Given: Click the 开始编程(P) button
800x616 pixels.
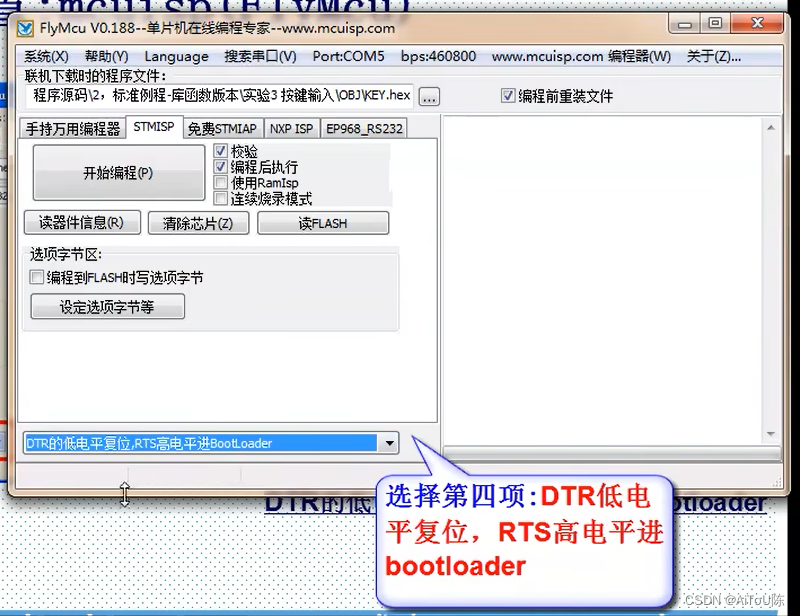Looking at the screenshot, I should (x=118, y=173).
